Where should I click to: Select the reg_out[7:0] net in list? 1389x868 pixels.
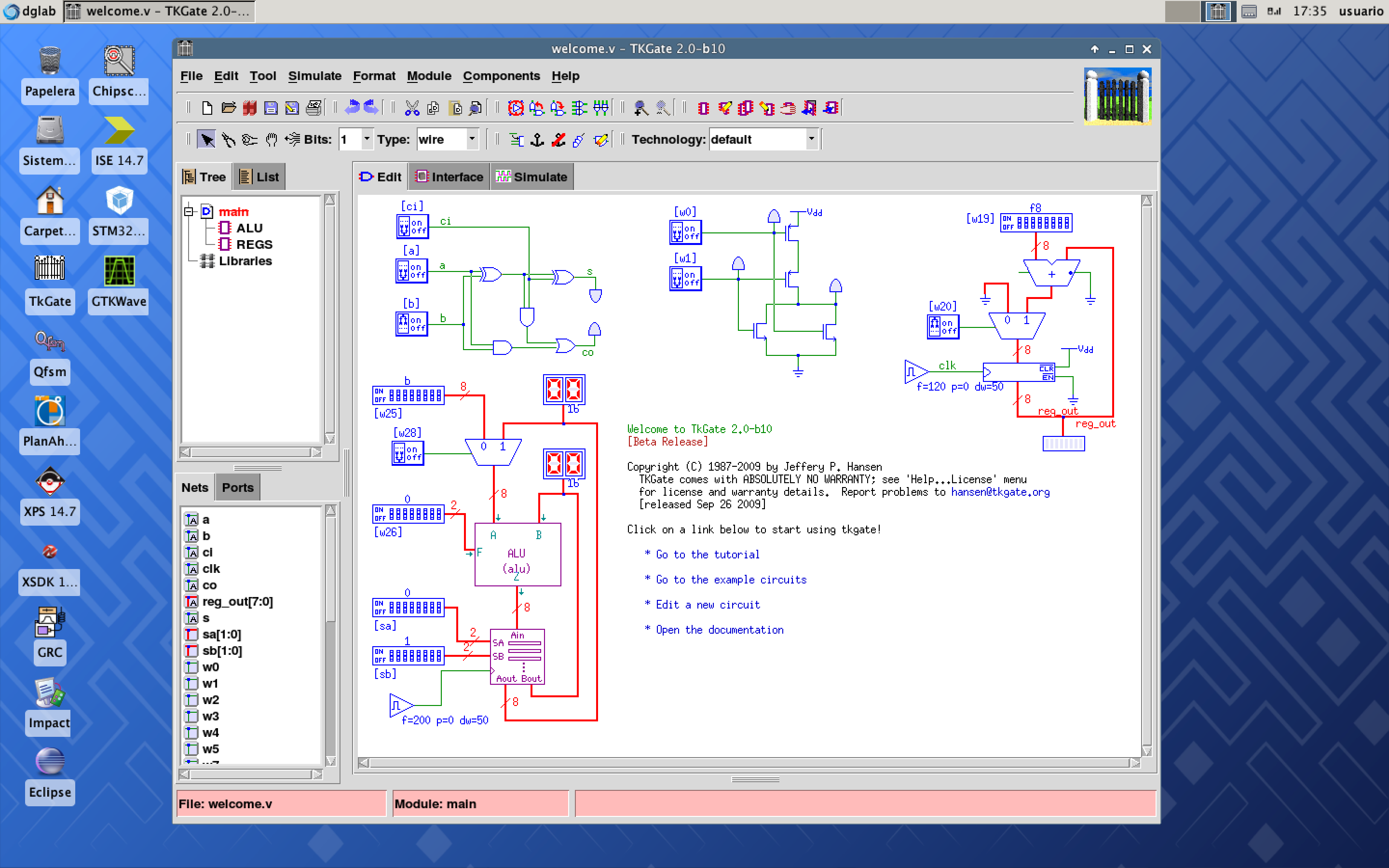(x=237, y=602)
